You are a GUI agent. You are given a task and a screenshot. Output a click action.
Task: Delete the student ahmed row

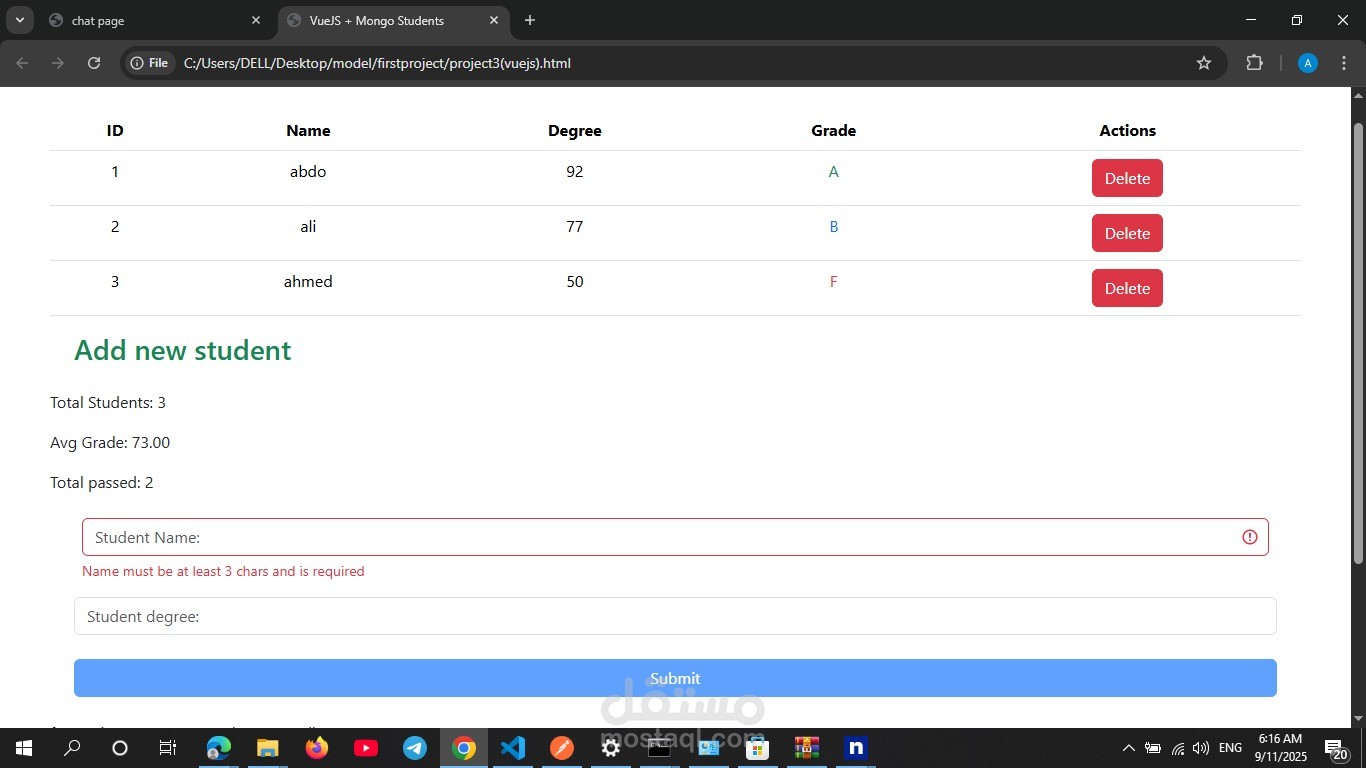pyautogui.click(x=1127, y=288)
